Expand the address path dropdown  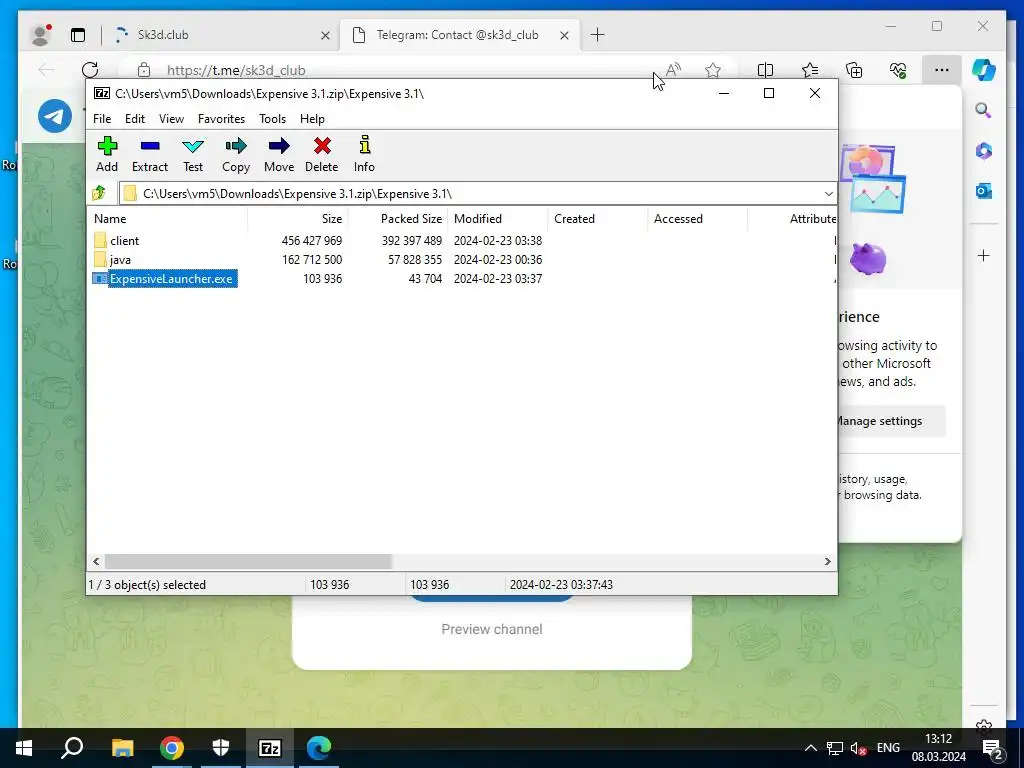[828, 194]
